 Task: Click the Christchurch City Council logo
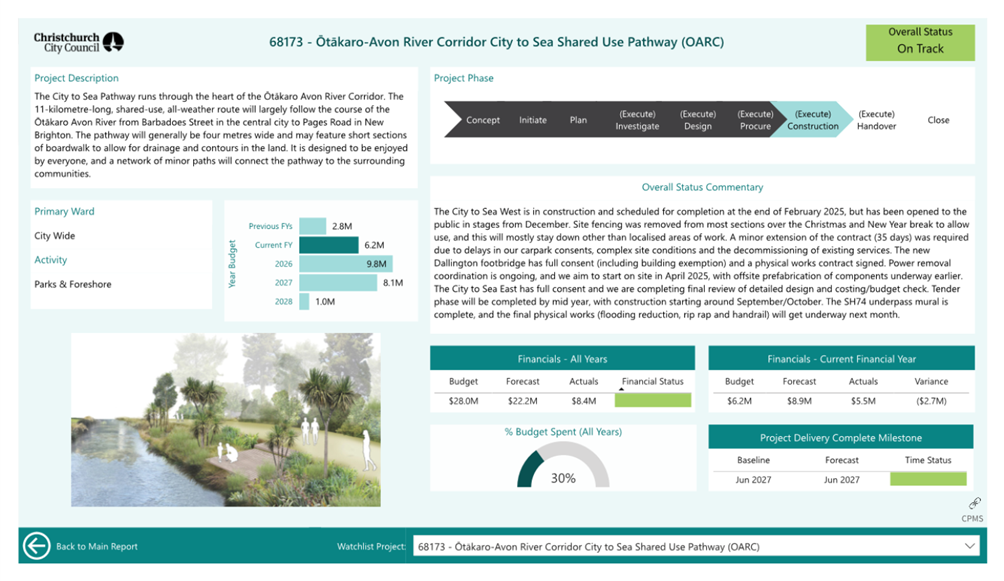(x=78, y=42)
